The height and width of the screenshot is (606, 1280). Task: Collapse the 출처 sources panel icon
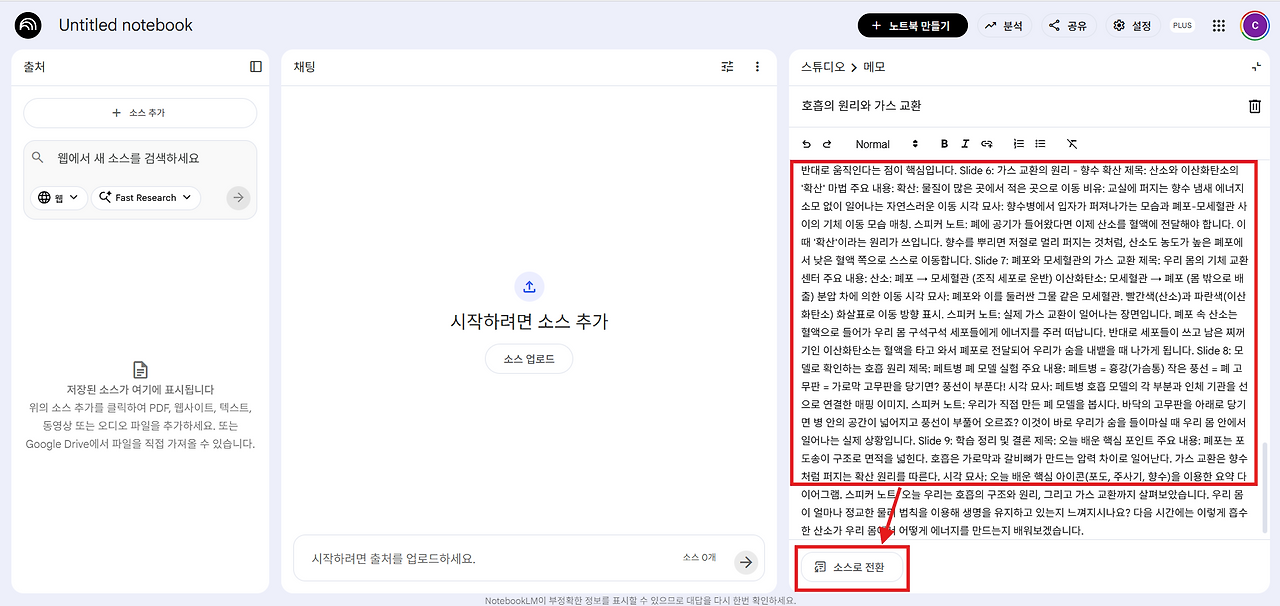(x=256, y=67)
